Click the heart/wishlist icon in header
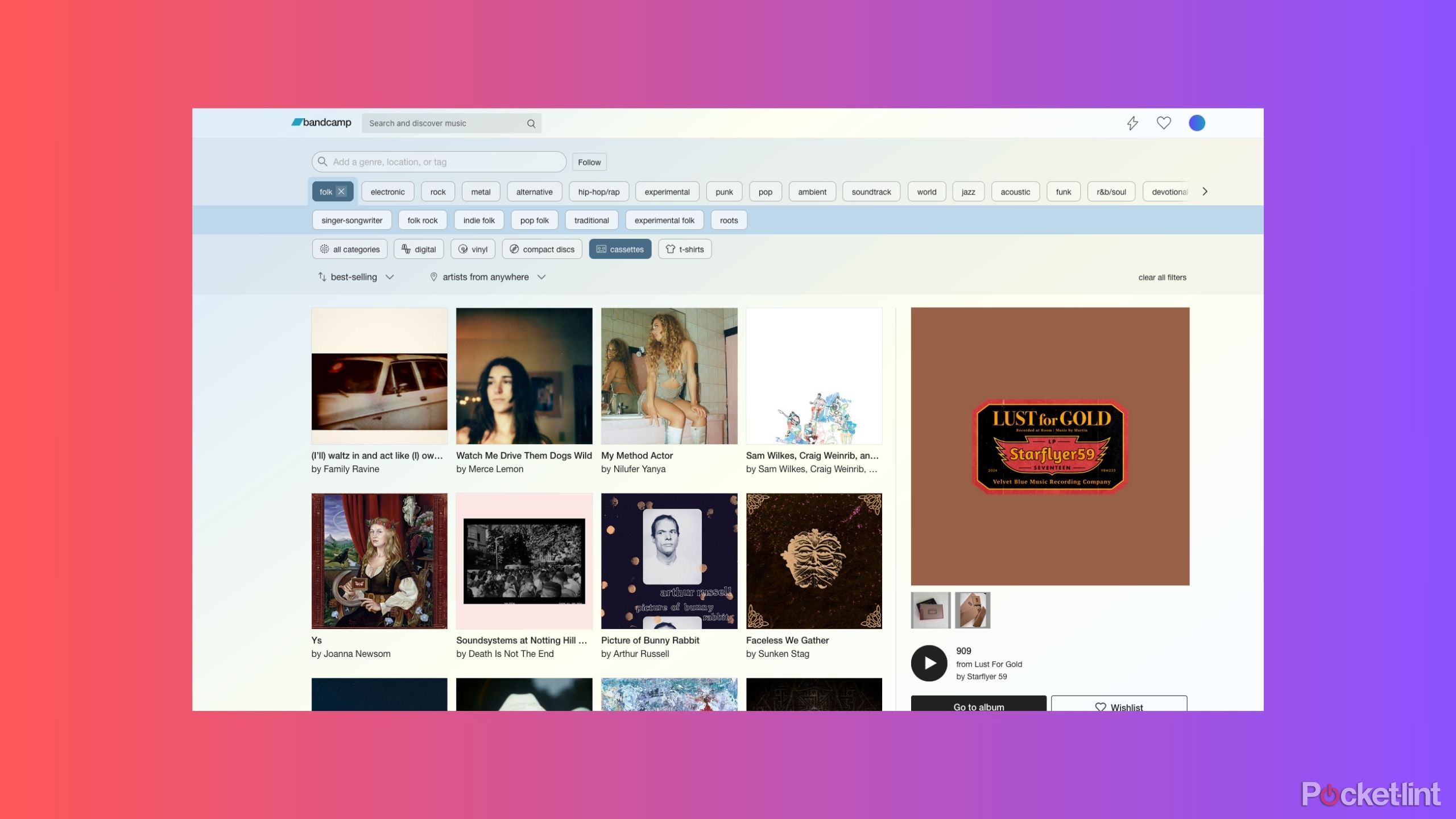 point(1163,122)
